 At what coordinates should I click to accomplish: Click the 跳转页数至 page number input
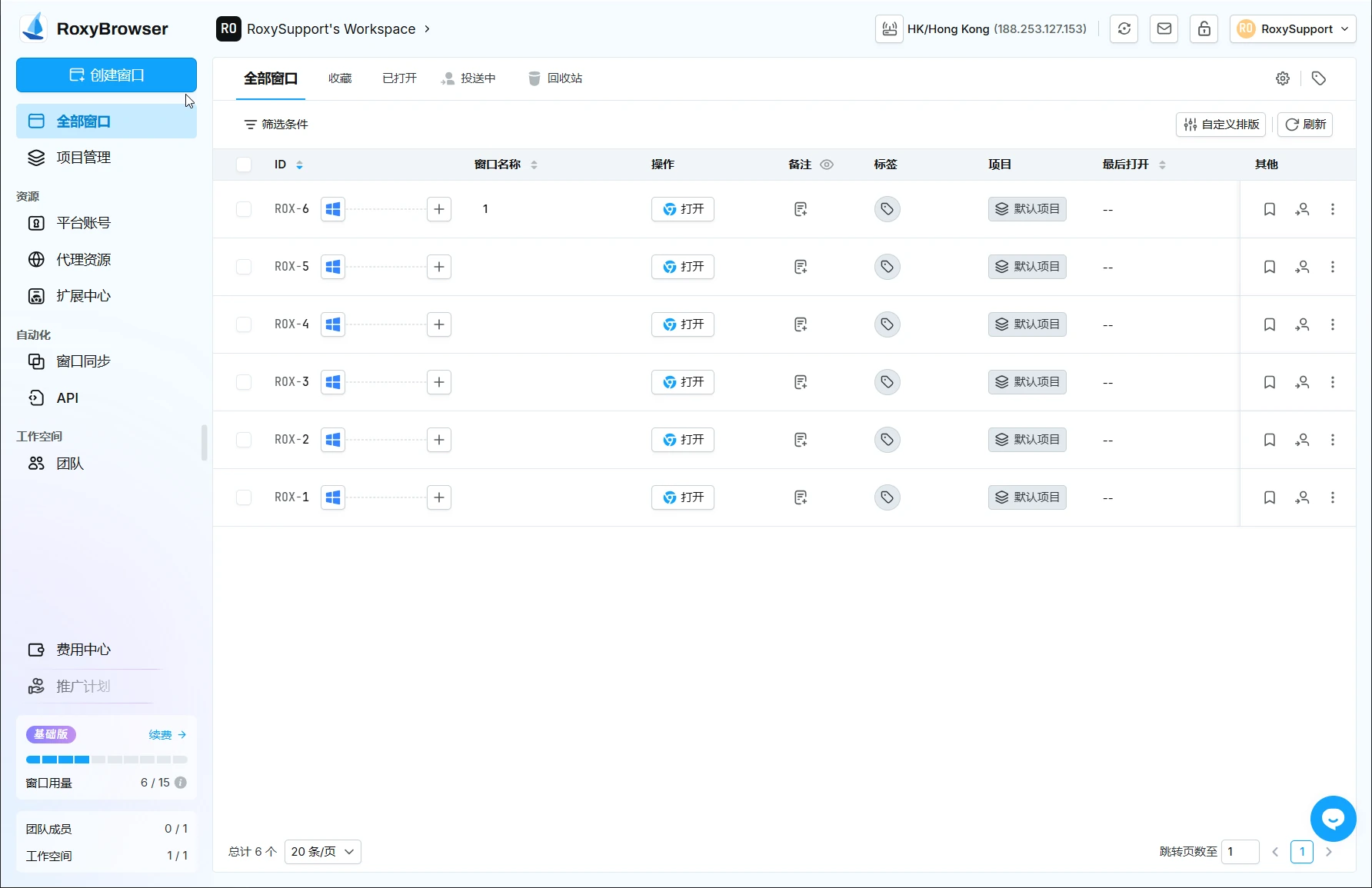point(1240,852)
